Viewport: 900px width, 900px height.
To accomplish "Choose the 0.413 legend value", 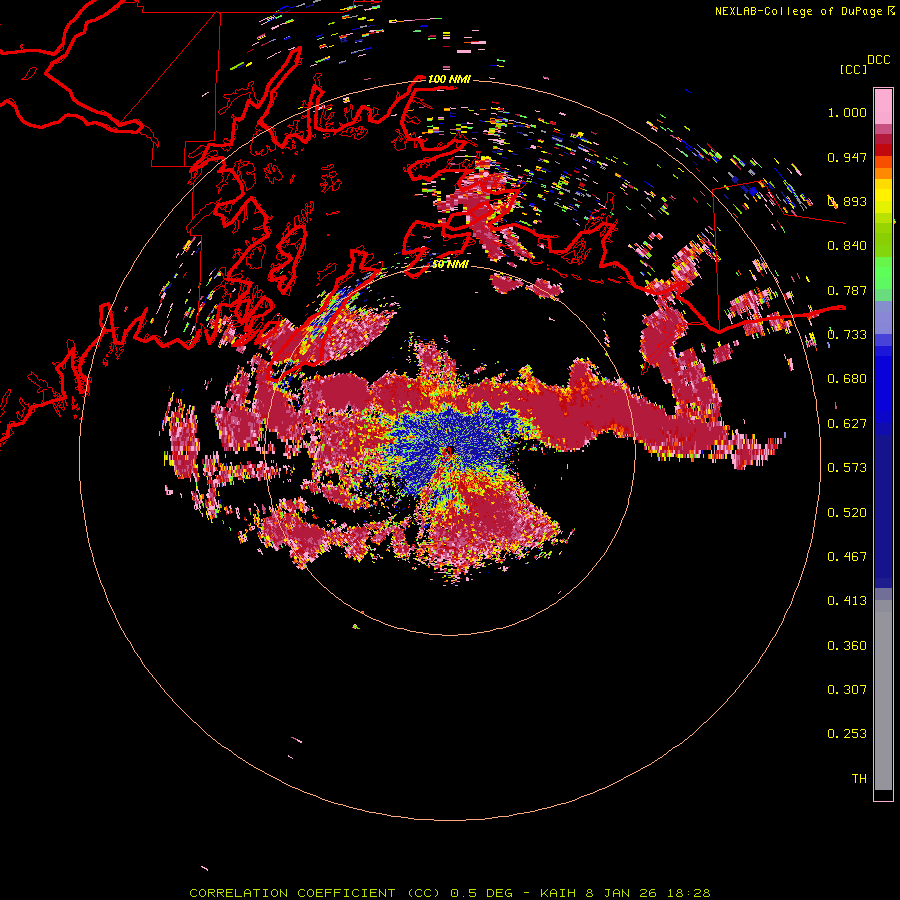I will [x=847, y=601].
